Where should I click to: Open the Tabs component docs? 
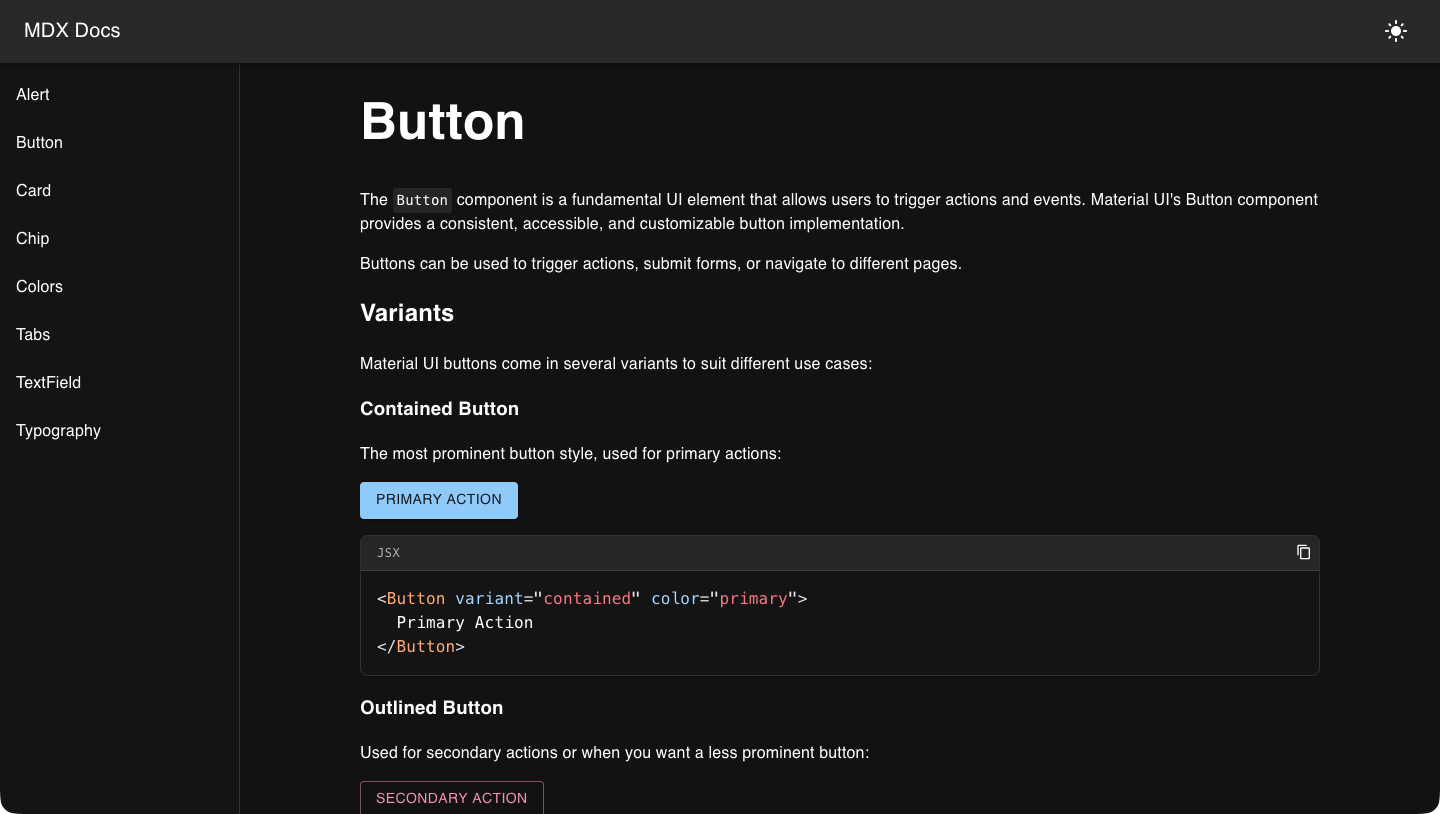point(32,334)
